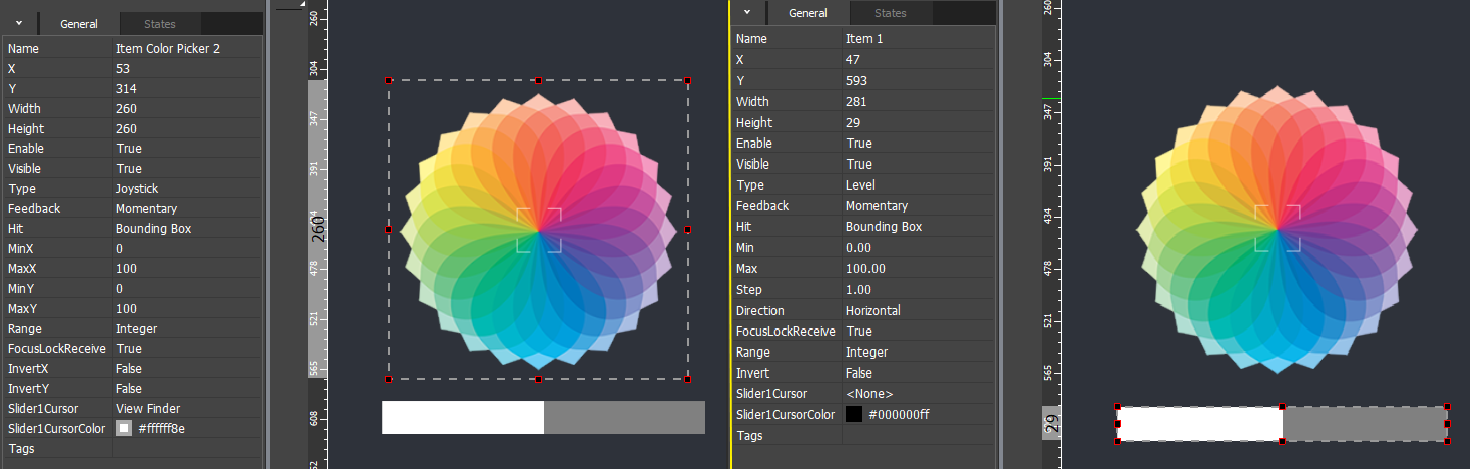Click the white swatch beside #ffffff8e
Image resolution: width=1471 pixels, height=469 pixels.
click(x=124, y=428)
